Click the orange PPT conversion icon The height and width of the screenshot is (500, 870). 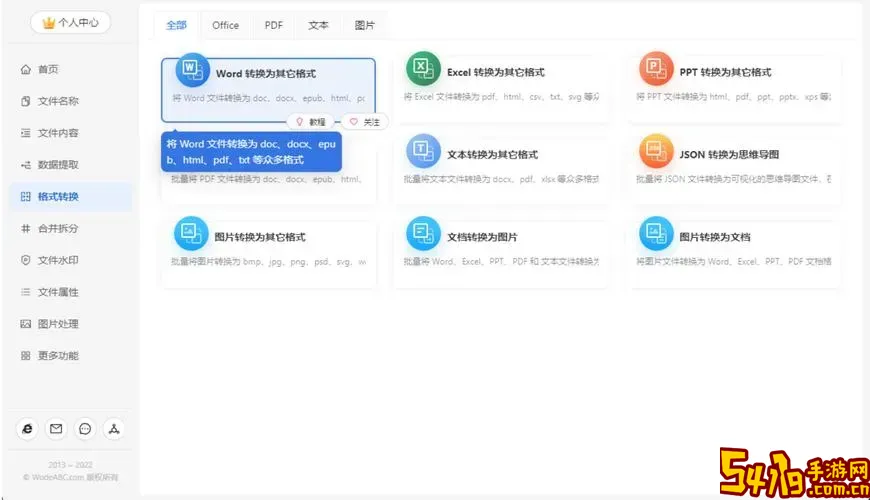click(x=656, y=68)
